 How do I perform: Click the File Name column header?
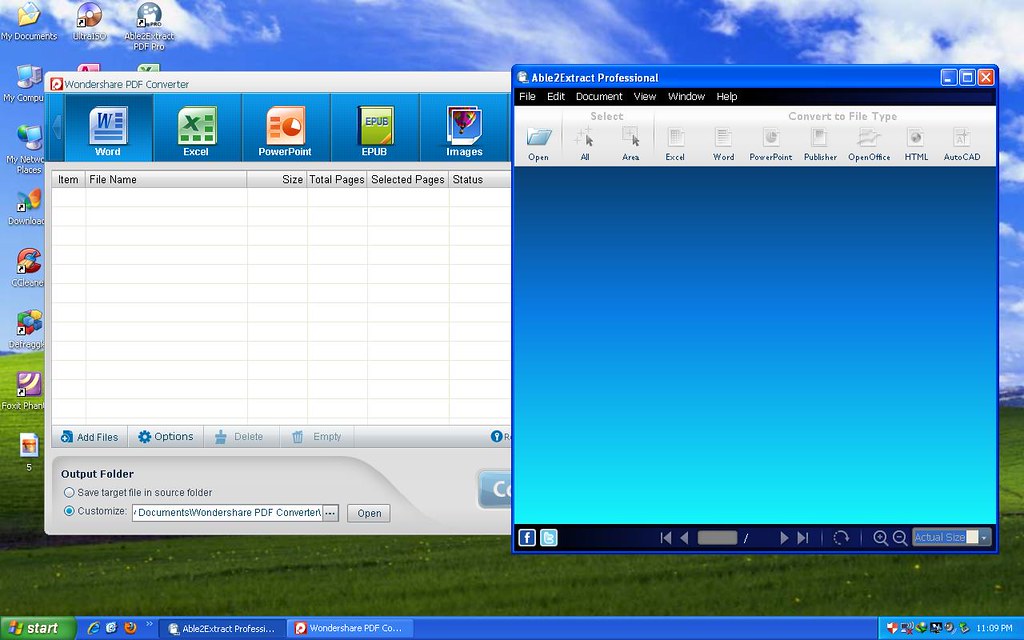(166, 180)
